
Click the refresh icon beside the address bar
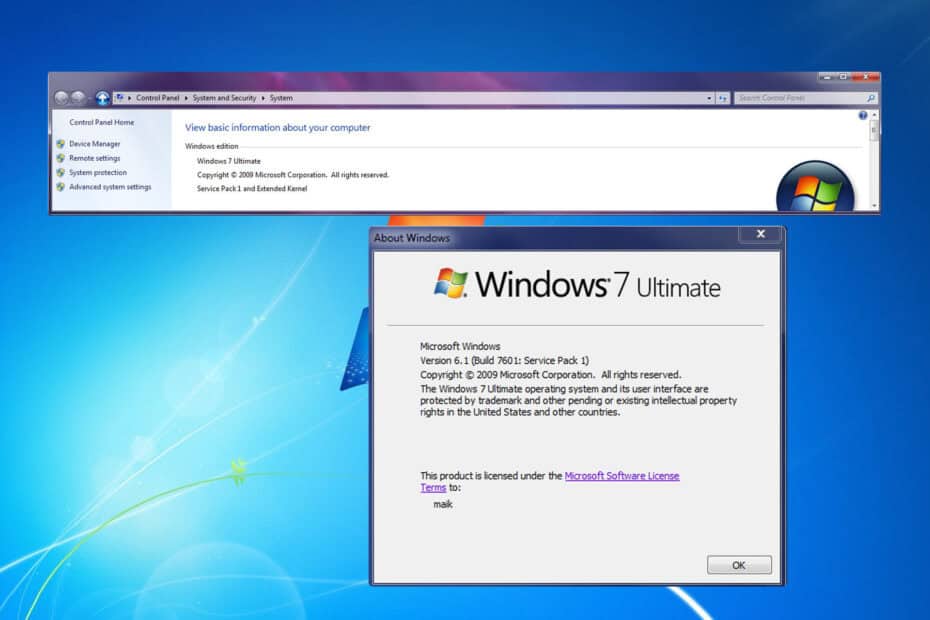pyautogui.click(x=723, y=98)
